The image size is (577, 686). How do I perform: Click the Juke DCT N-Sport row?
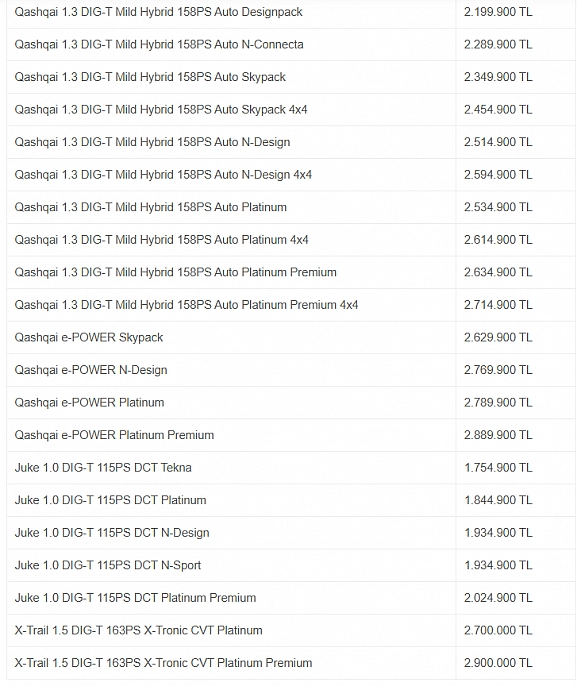point(291,565)
